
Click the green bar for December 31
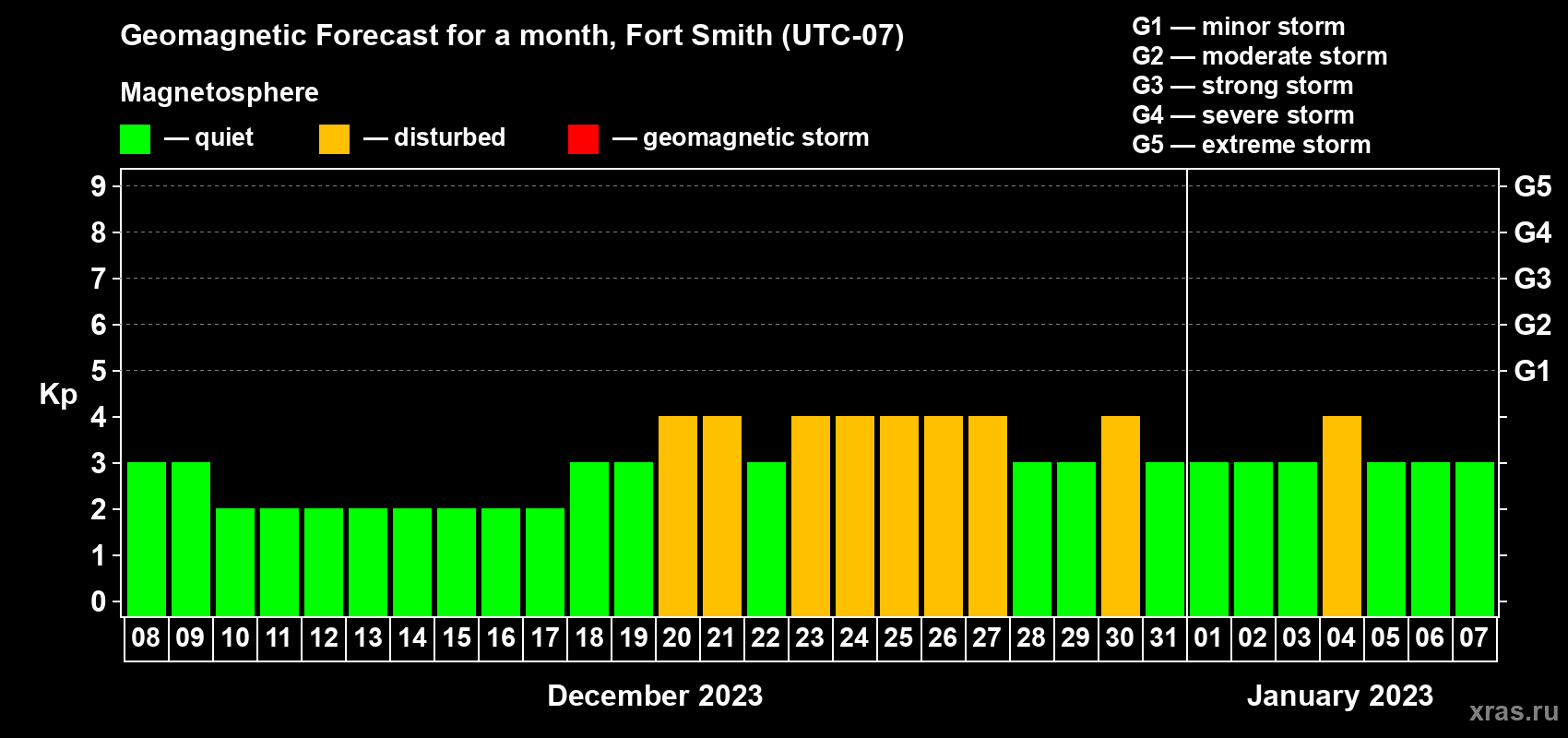(1165, 539)
